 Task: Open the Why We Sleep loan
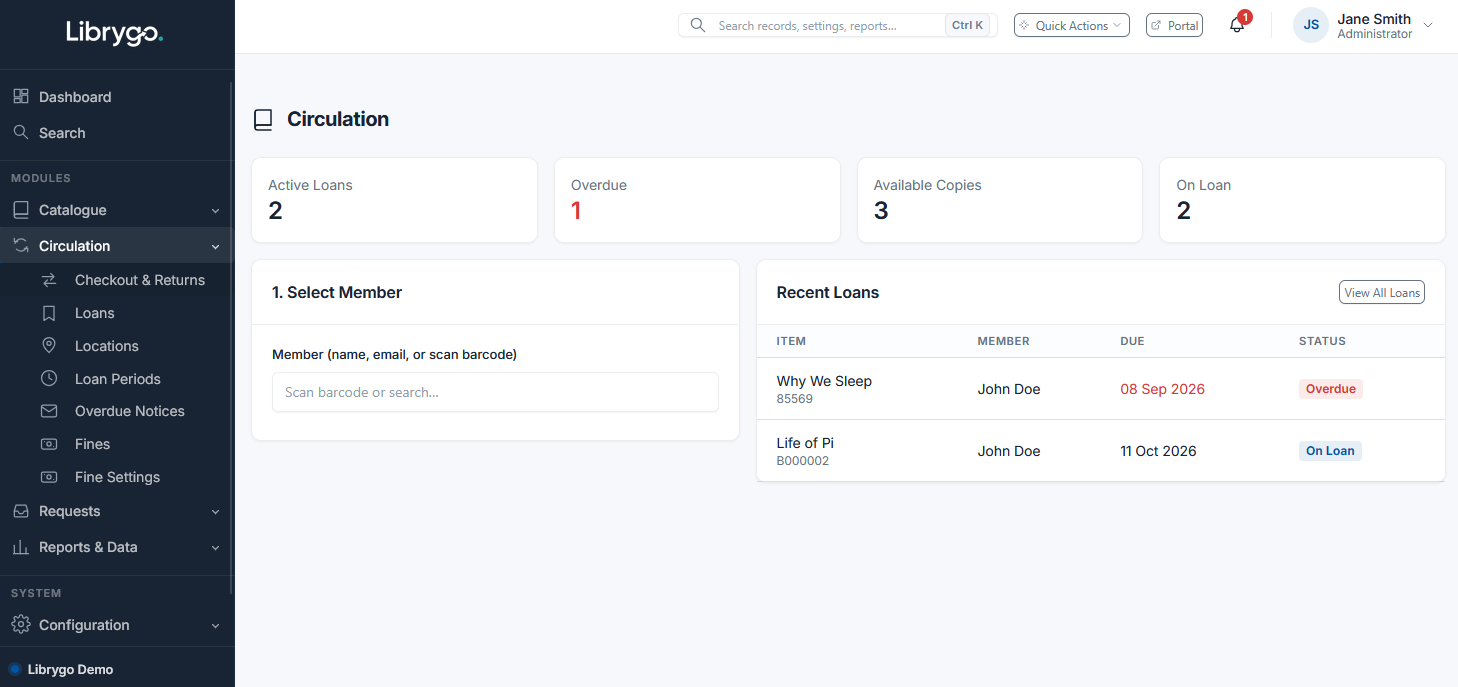point(824,381)
